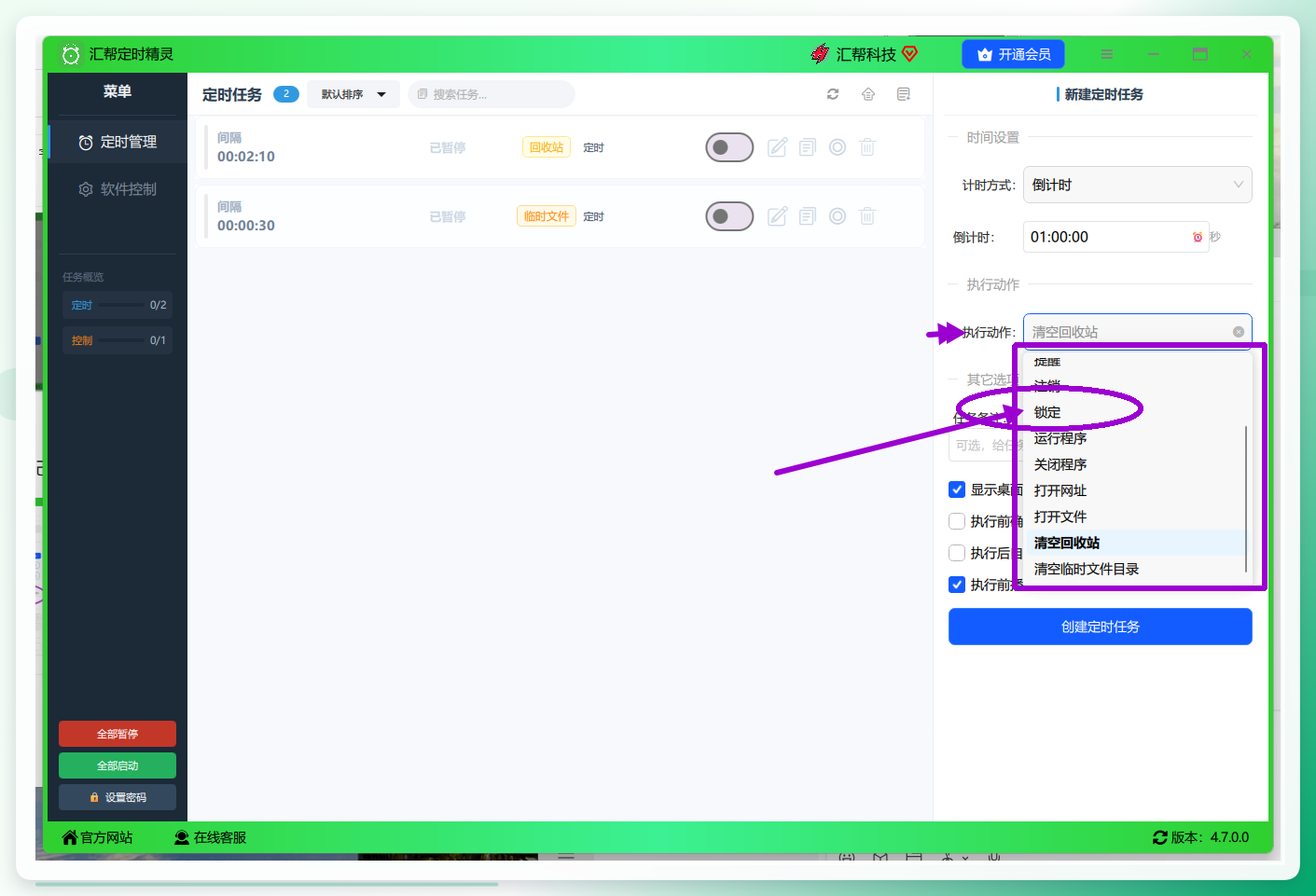Screen dimensions: 1316x896
Task: Click the 汇帮定时精灵 app logo
Action: pyautogui.click(x=71, y=54)
